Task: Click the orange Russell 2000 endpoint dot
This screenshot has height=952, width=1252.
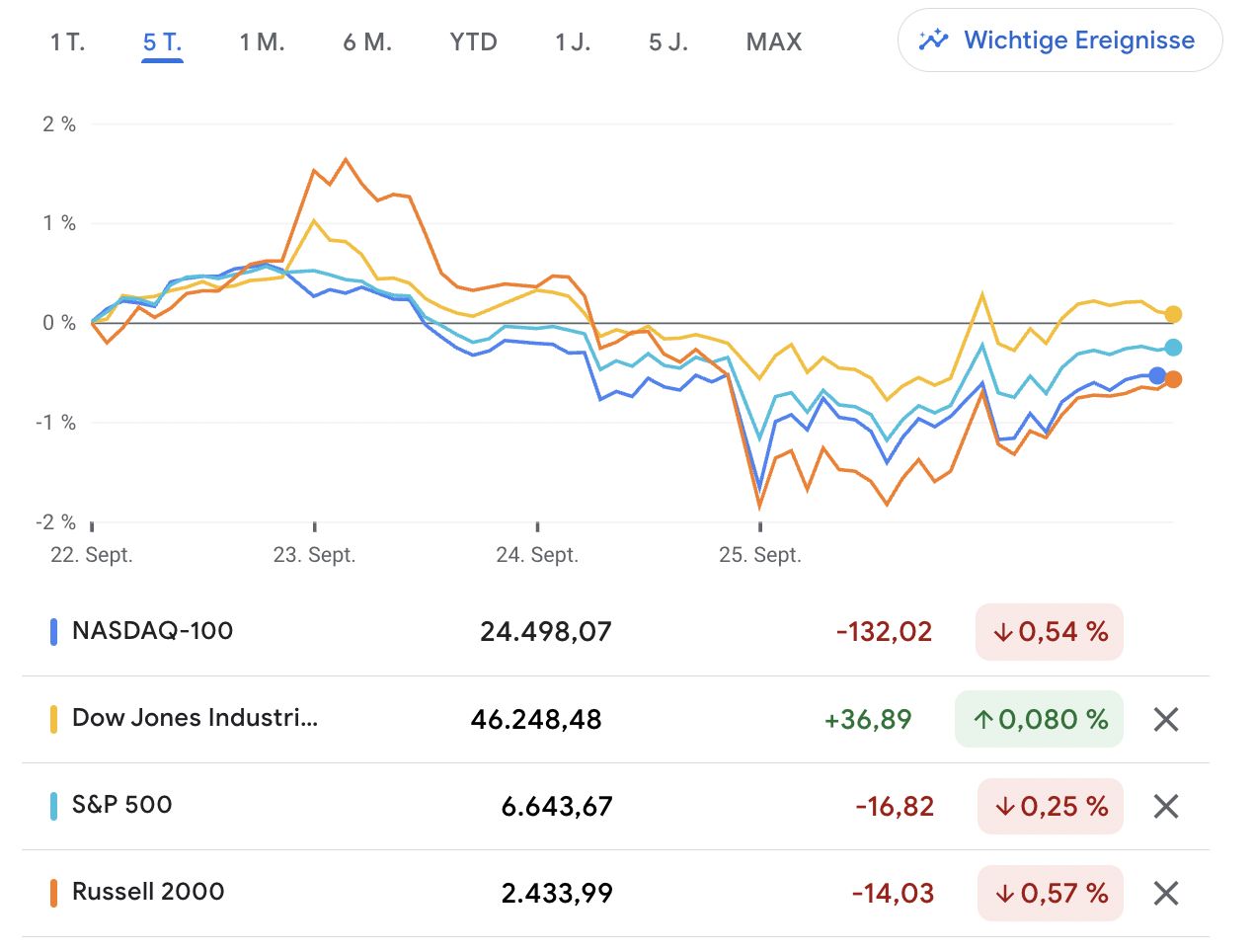Action: (1173, 379)
